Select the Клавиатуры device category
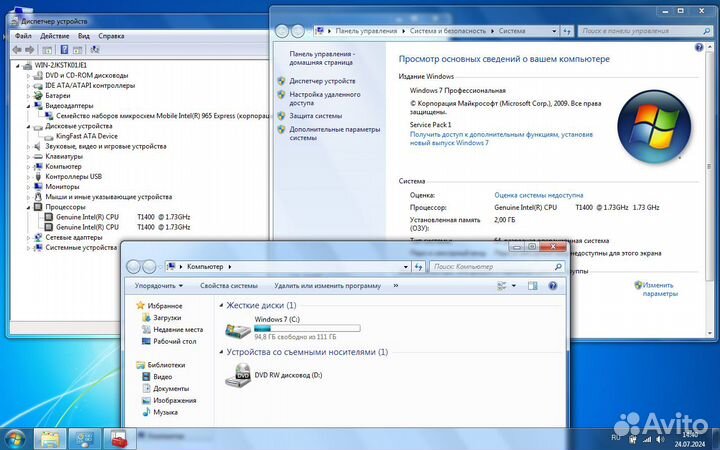 pyautogui.click(x=64, y=157)
